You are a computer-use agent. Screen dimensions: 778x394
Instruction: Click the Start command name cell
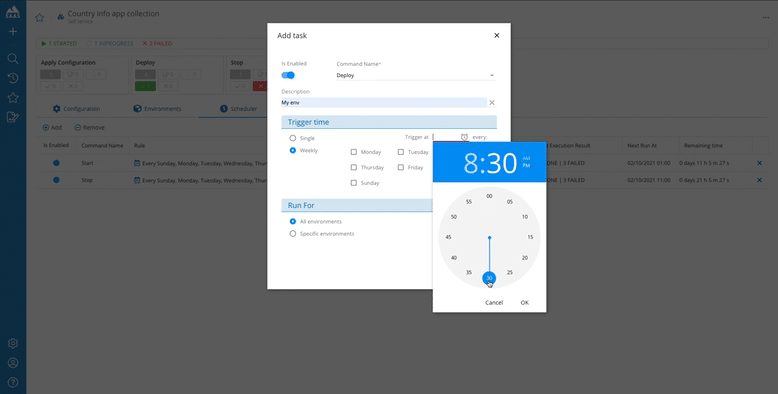point(87,163)
